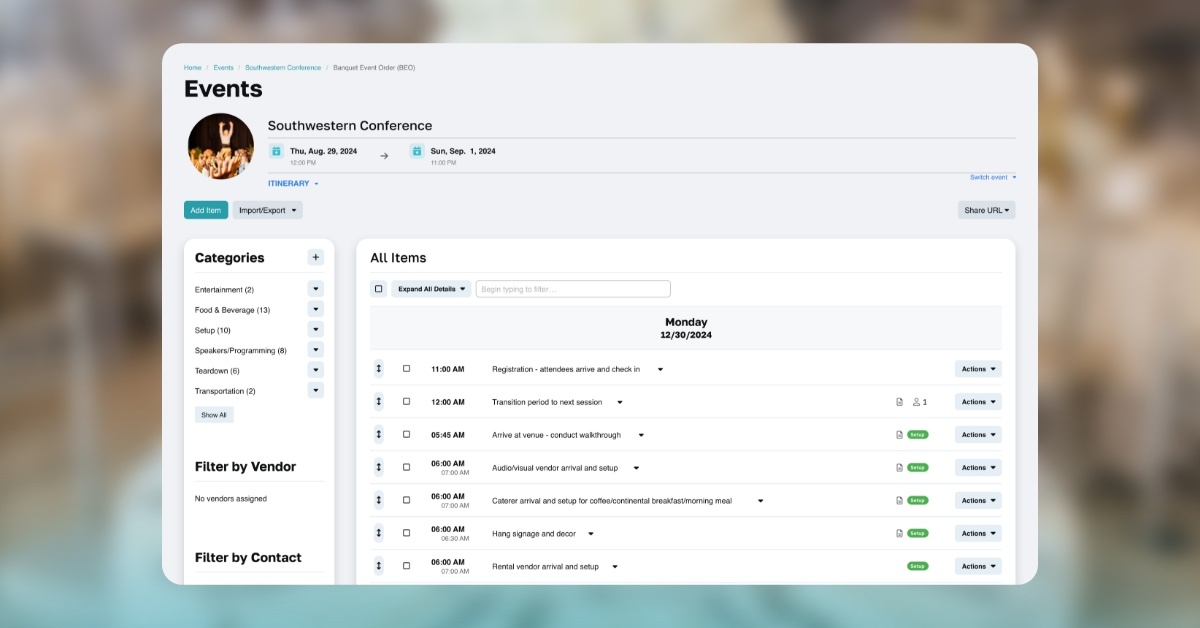
Task: Check the Audio/visual vendor arrival item
Action: pyautogui.click(x=406, y=467)
